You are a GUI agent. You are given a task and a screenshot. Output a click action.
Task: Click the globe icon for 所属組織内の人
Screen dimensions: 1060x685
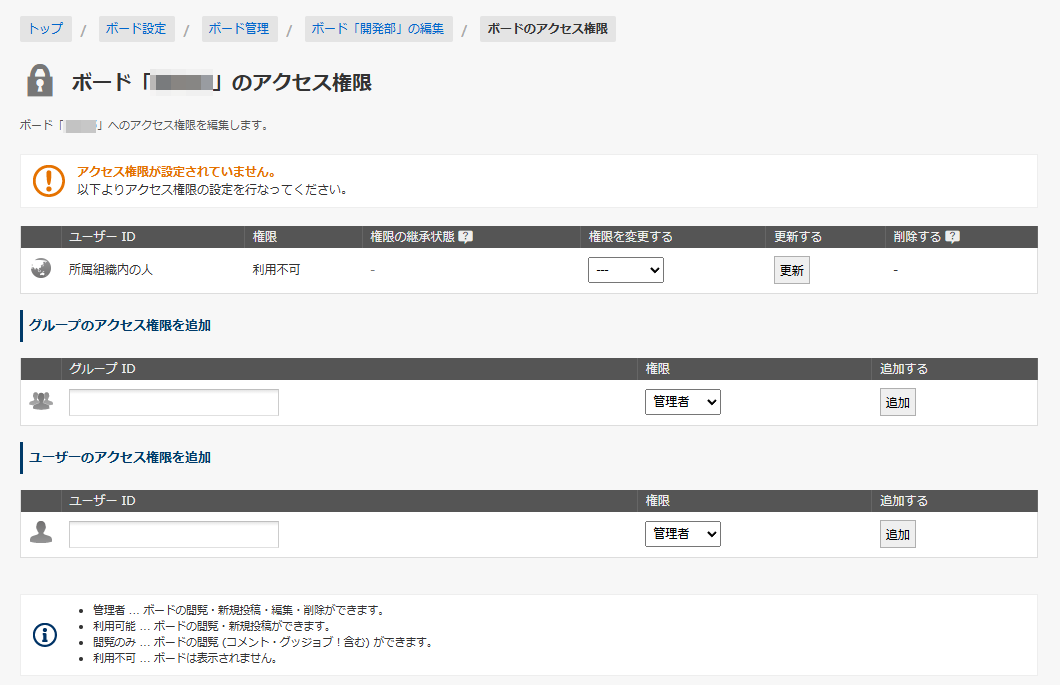point(41,268)
